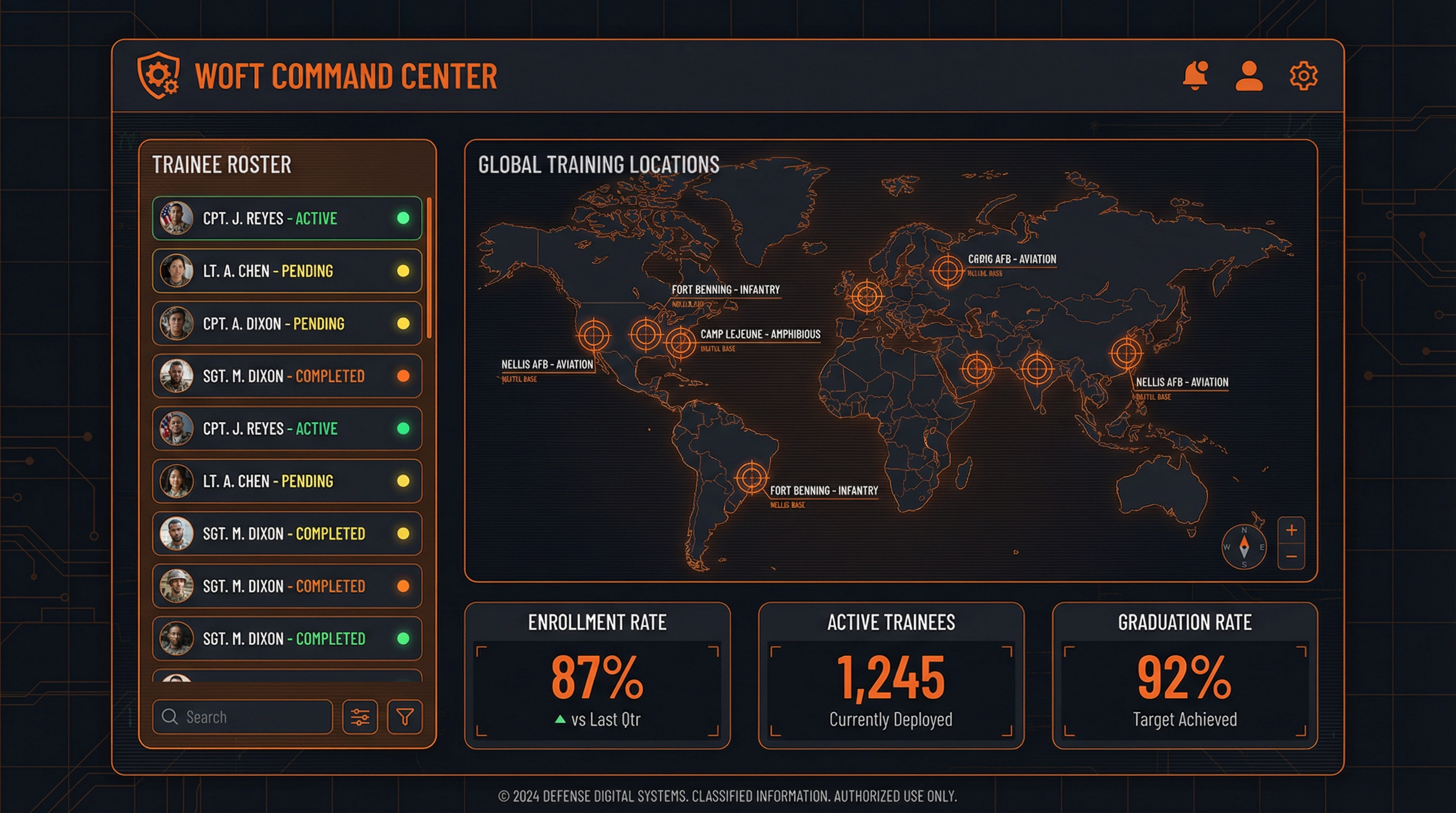
Task: Zoom out the map with minus button
Action: (1291, 557)
